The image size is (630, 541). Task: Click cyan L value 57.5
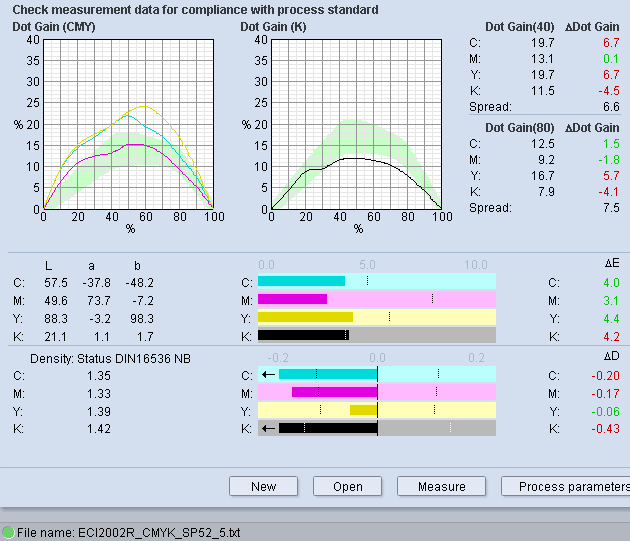point(56,283)
